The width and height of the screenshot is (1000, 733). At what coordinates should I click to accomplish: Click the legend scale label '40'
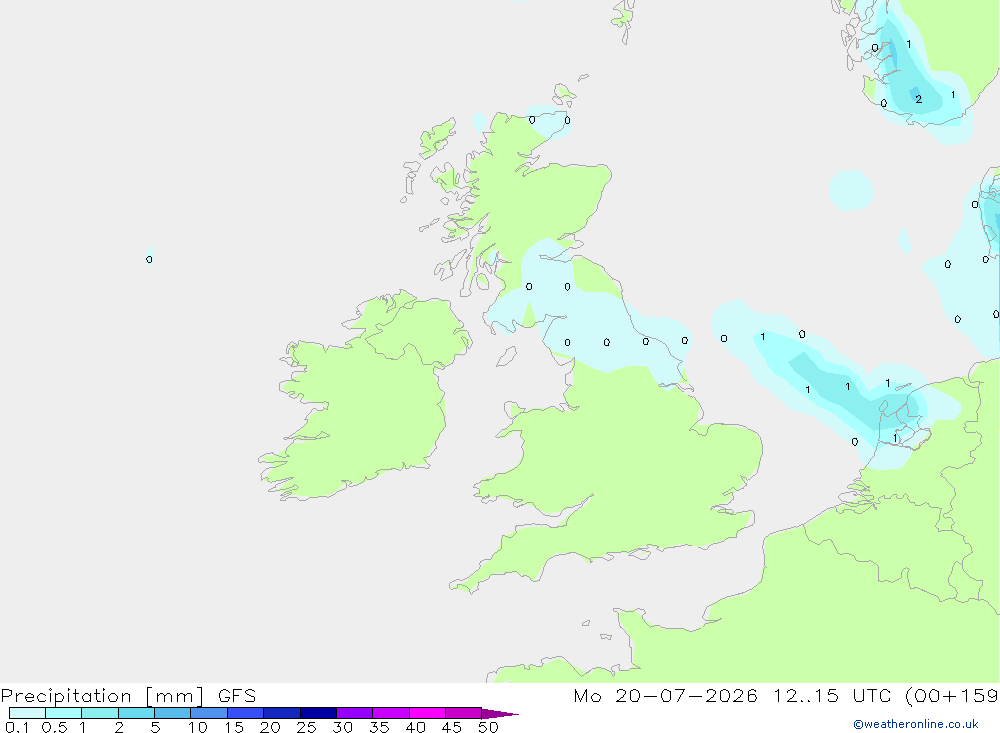416,727
